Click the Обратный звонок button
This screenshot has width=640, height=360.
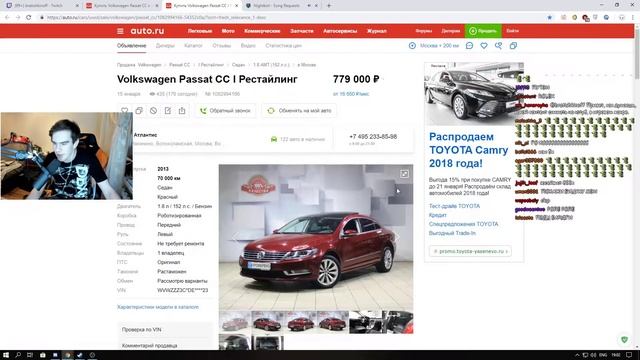coord(225,111)
